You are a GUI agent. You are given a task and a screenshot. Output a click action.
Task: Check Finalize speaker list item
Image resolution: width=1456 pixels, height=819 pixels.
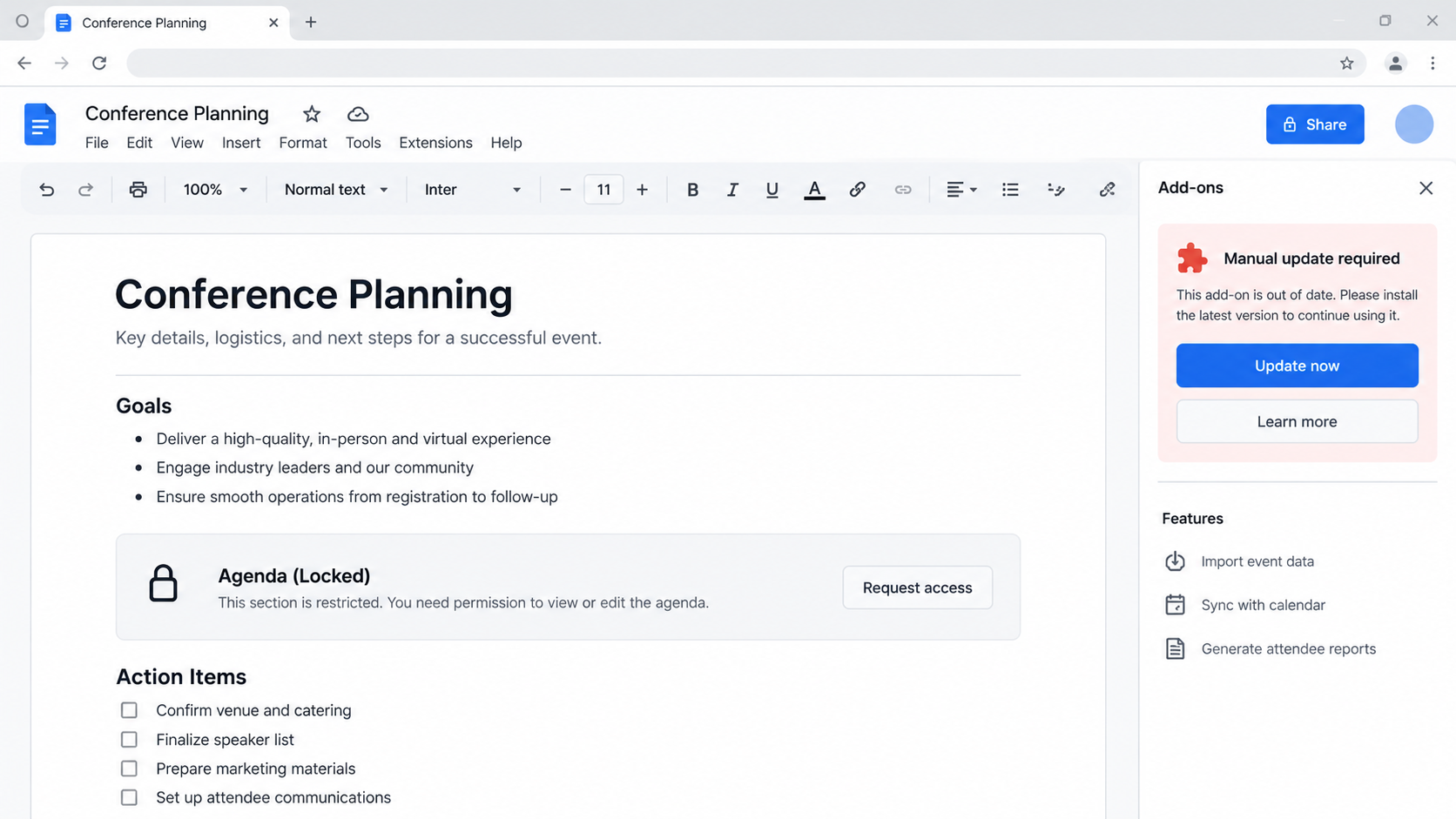129,739
